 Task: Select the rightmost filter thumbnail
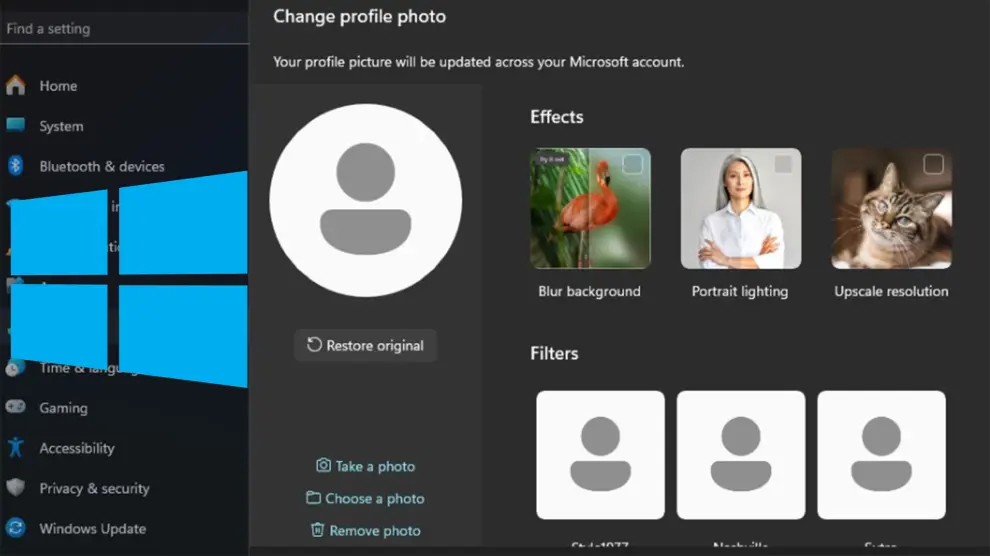tap(881, 455)
